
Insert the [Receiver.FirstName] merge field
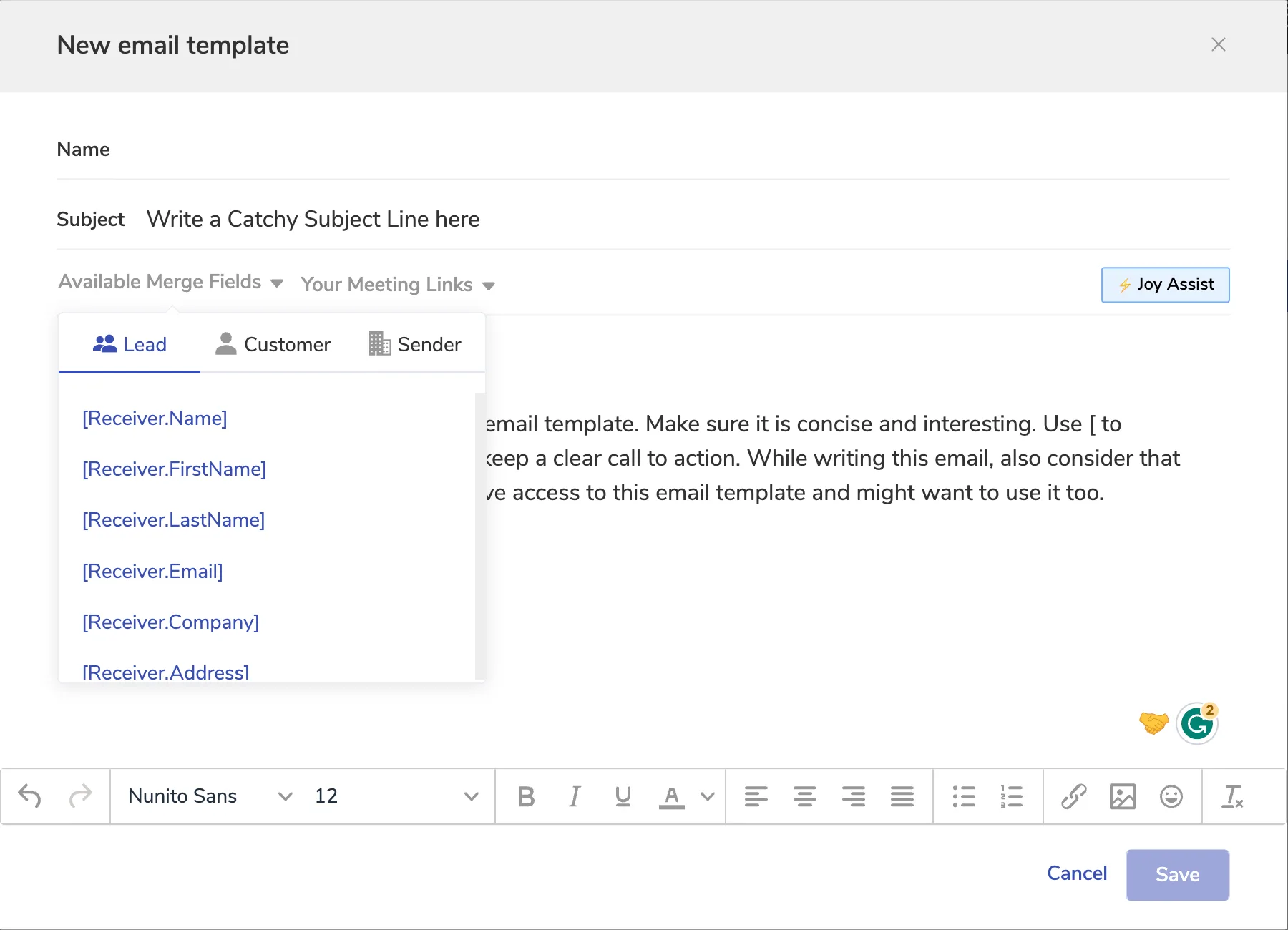click(175, 469)
